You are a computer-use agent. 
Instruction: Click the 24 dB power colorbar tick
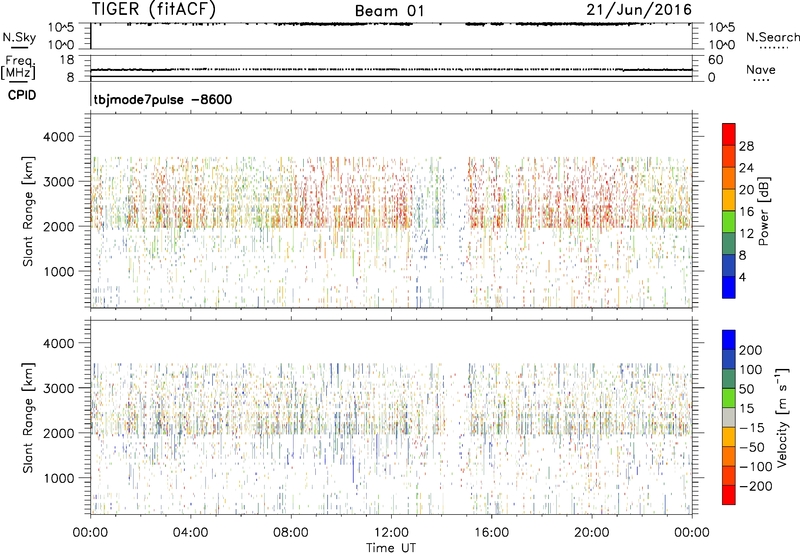coord(746,168)
